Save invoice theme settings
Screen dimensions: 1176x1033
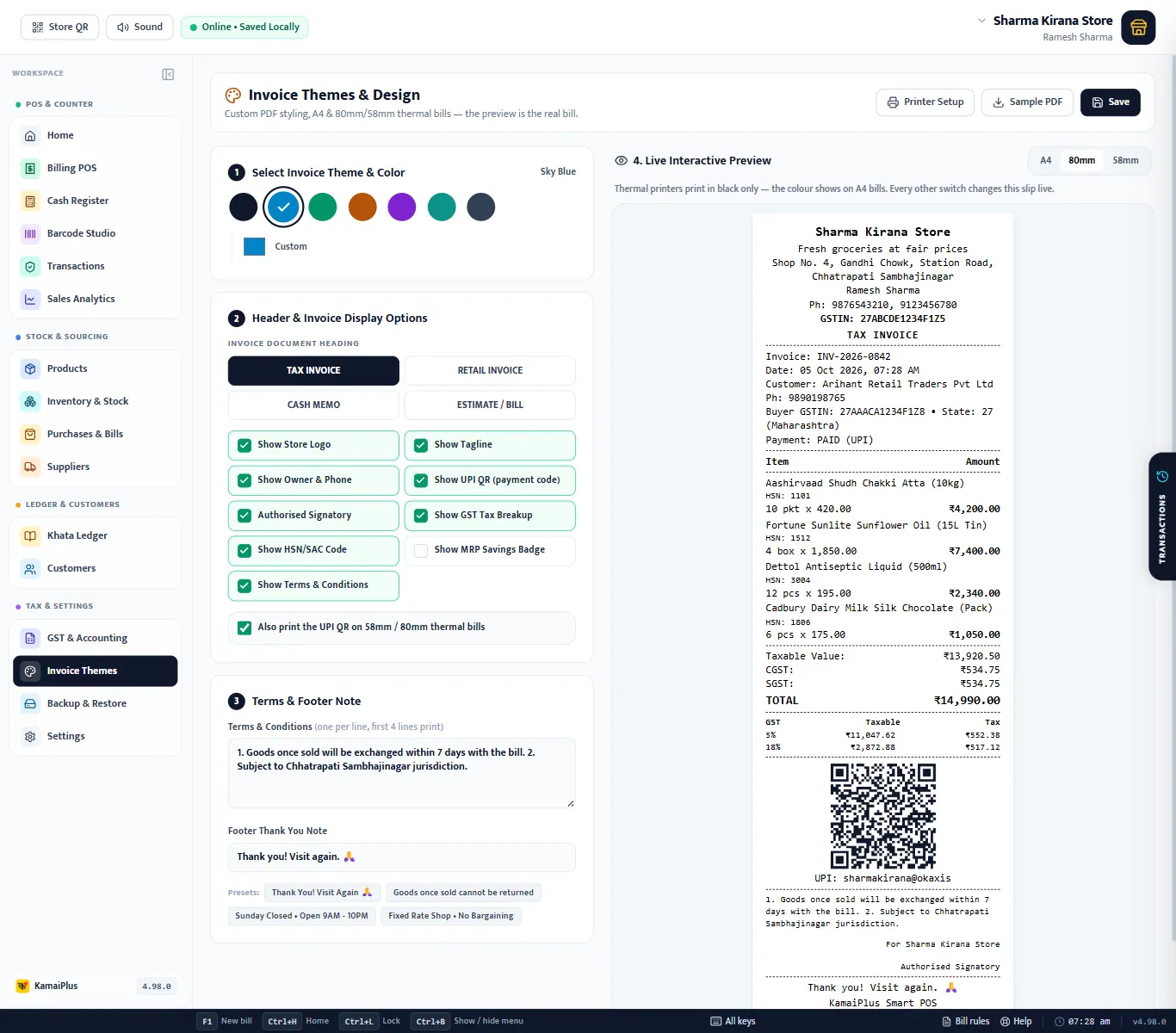pyautogui.click(x=1111, y=102)
